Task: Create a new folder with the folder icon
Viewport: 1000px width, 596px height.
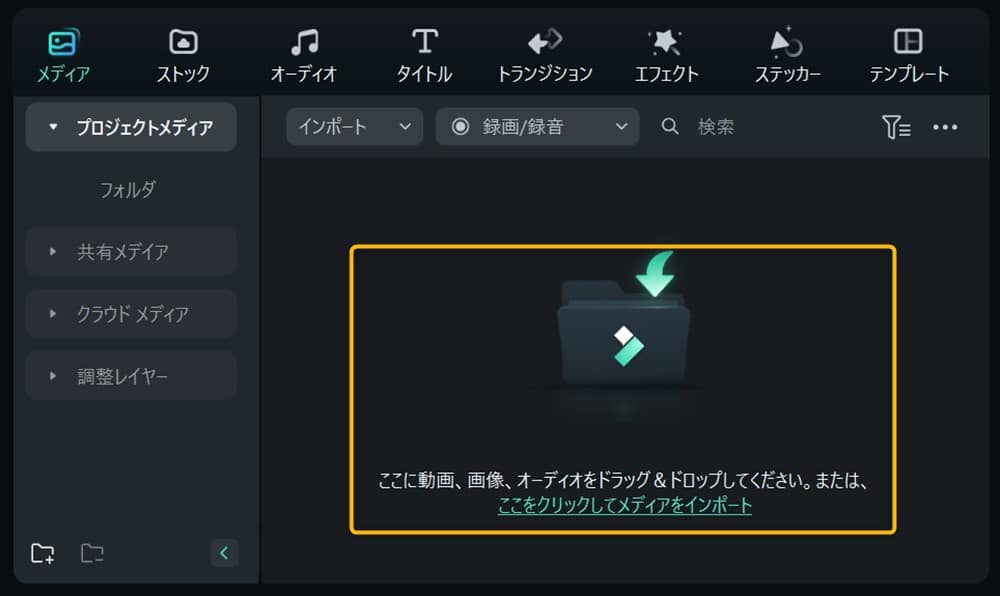Action: [x=43, y=552]
